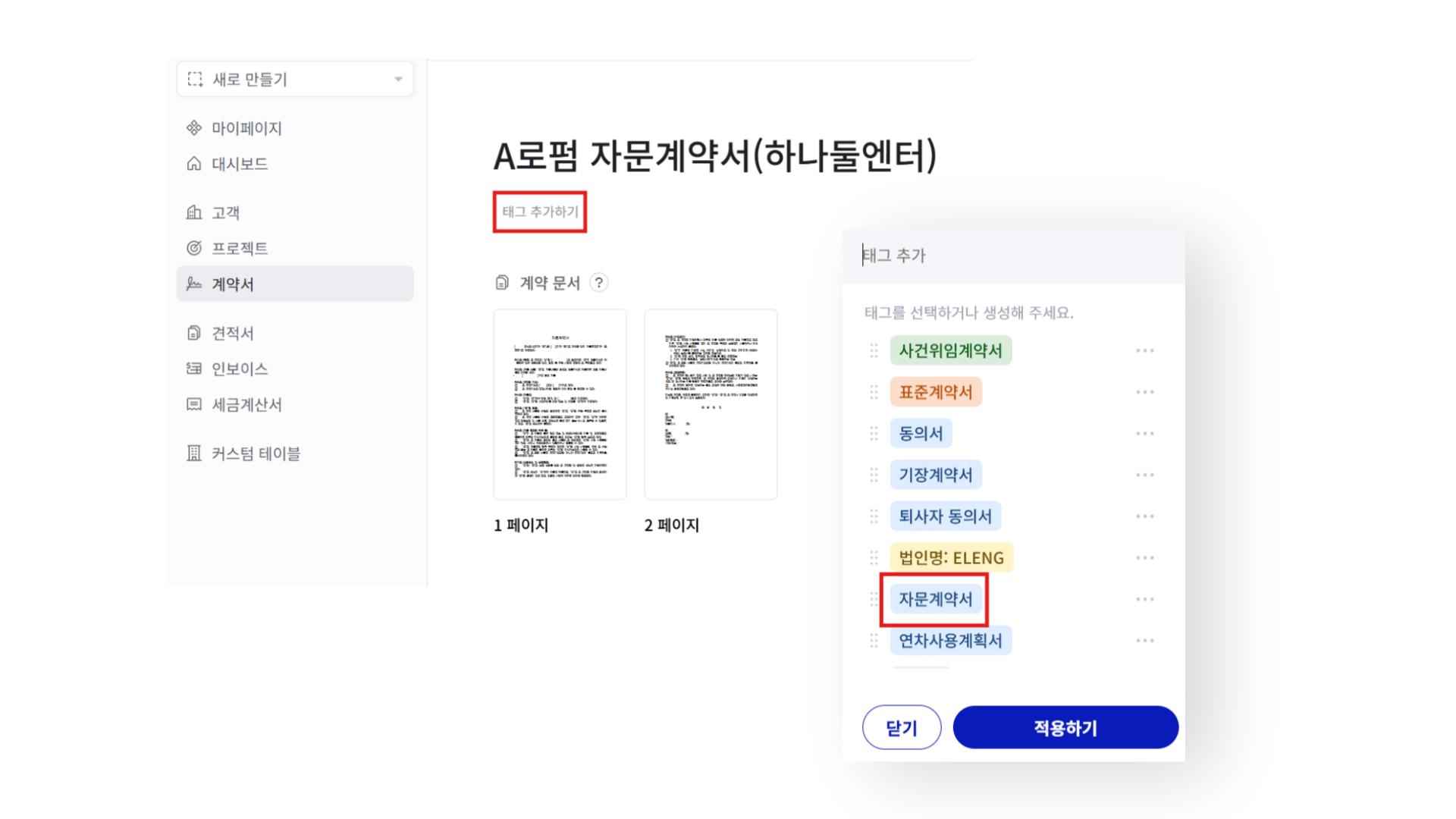Click the 새로 만들기 dashed-square icon
The image size is (1456, 819).
(195, 79)
